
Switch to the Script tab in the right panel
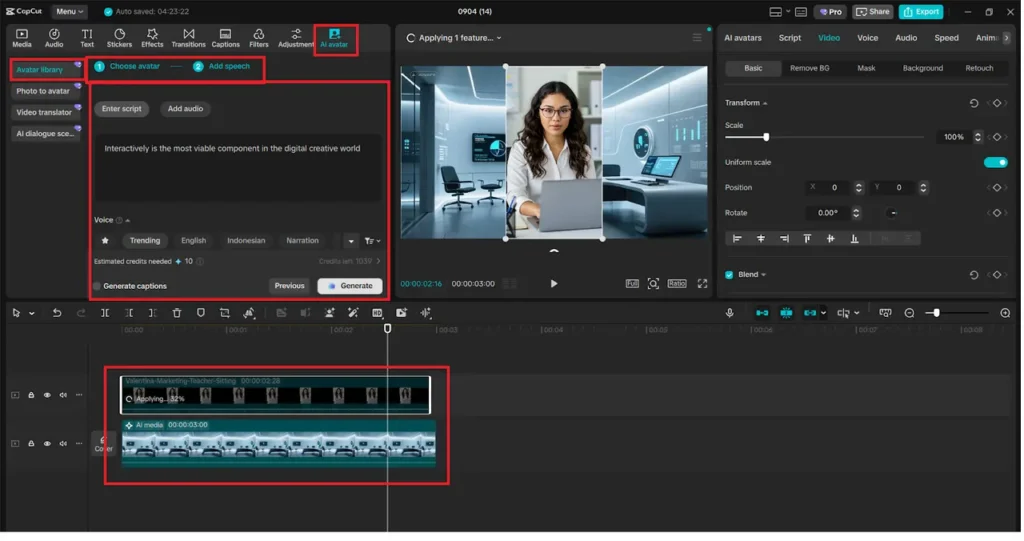click(x=790, y=38)
